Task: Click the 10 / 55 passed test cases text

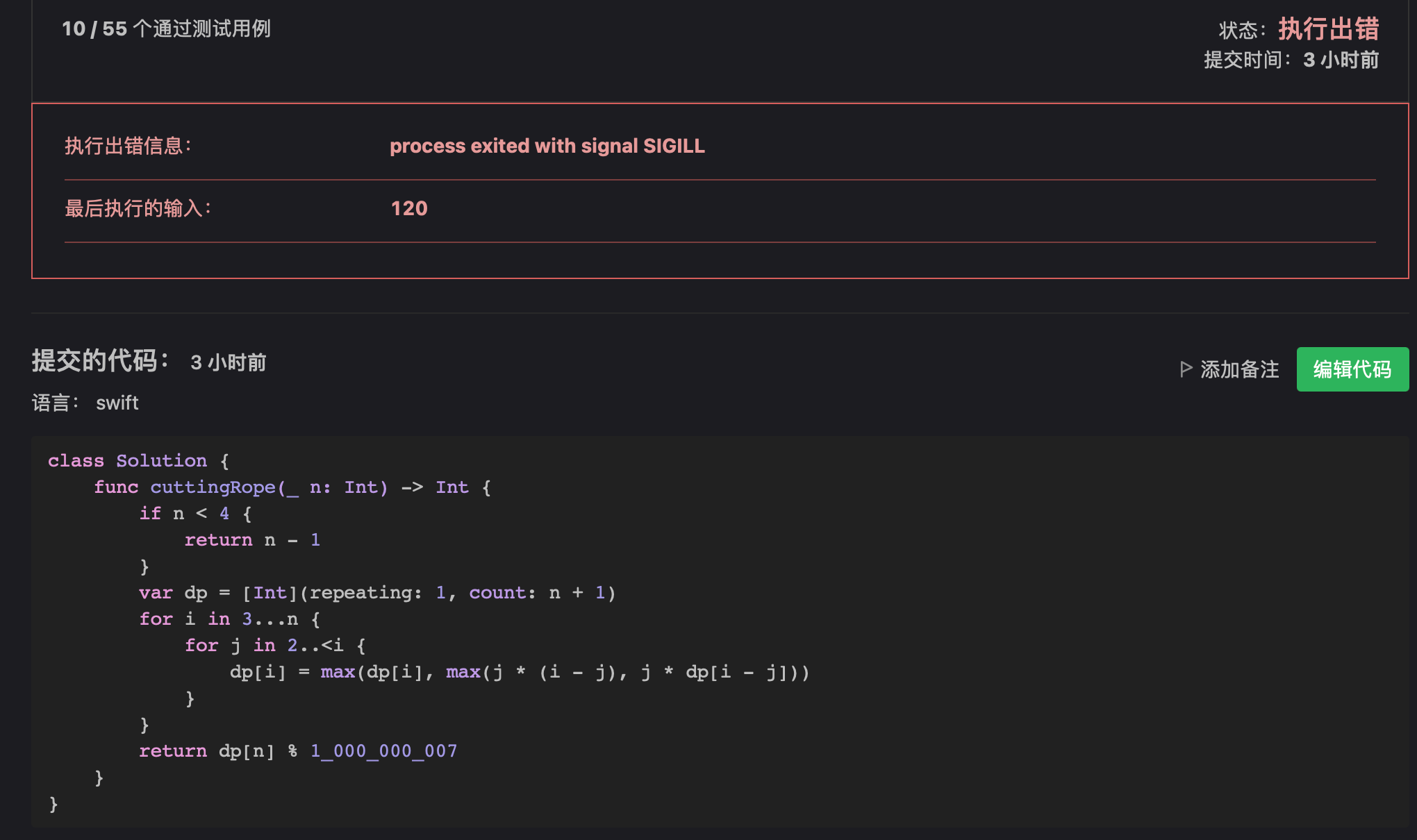Action: click(x=166, y=28)
